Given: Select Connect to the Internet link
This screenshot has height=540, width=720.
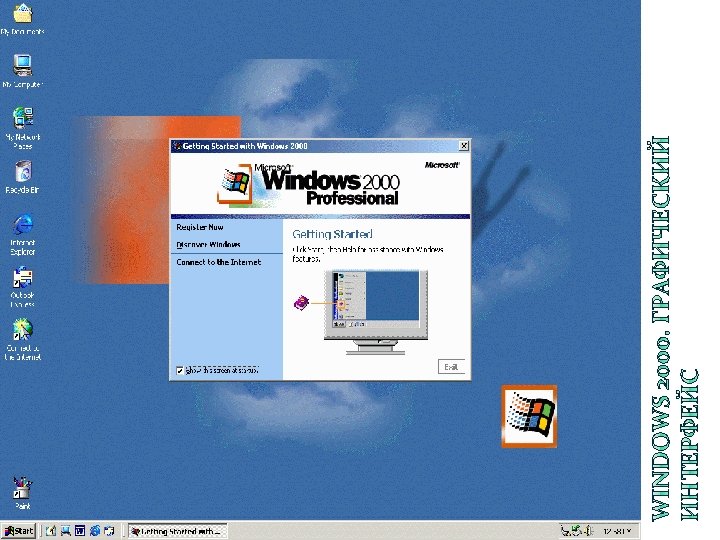Looking at the screenshot, I should pos(219,262).
